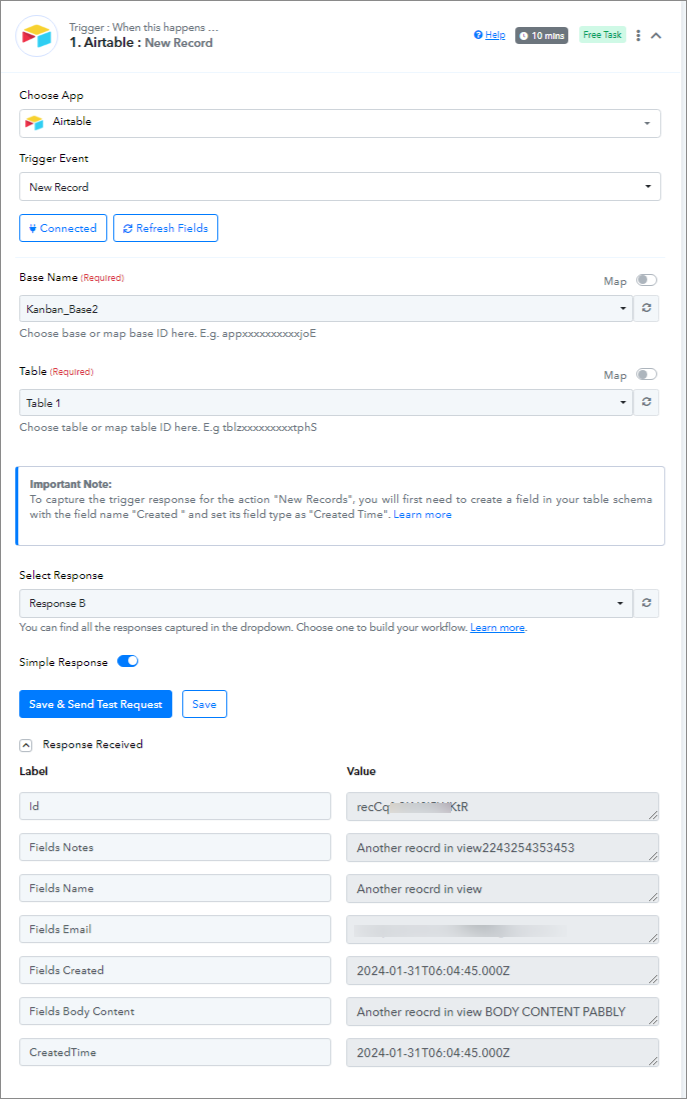This screenshot has width=687, height=1099.
Task: Click the sync icon in Refresh Fields
Action: click(x=128, y=228)
